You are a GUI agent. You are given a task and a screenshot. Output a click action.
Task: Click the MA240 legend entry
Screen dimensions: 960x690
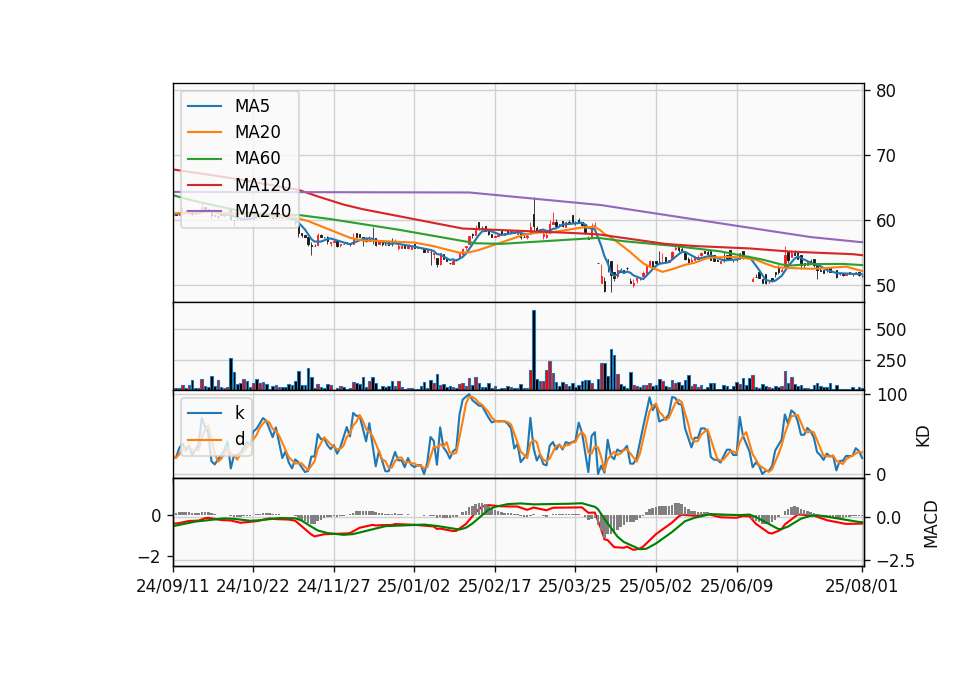point(239,211)
